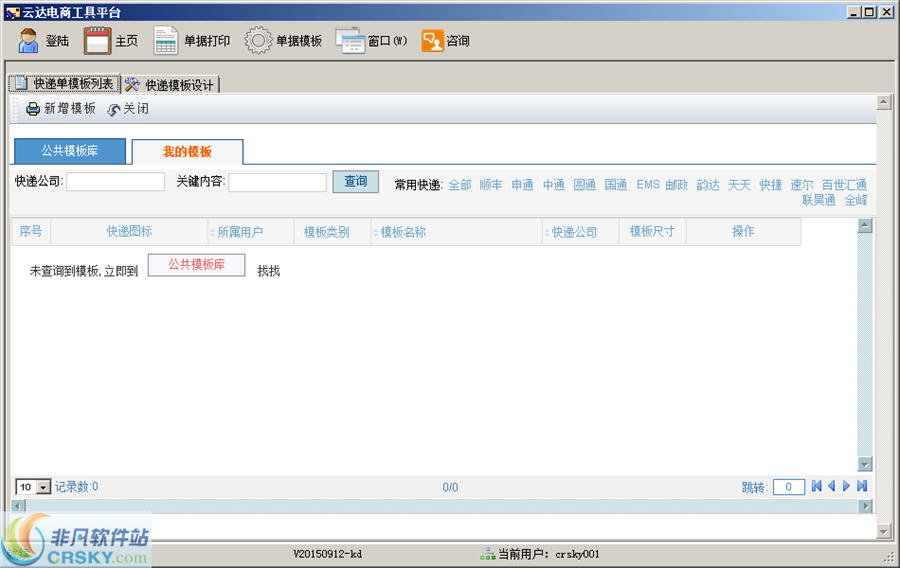Viewport: 900px width, 568px height.
Task: Filter by 中通 courier link
Action: [x=553, y=185]
